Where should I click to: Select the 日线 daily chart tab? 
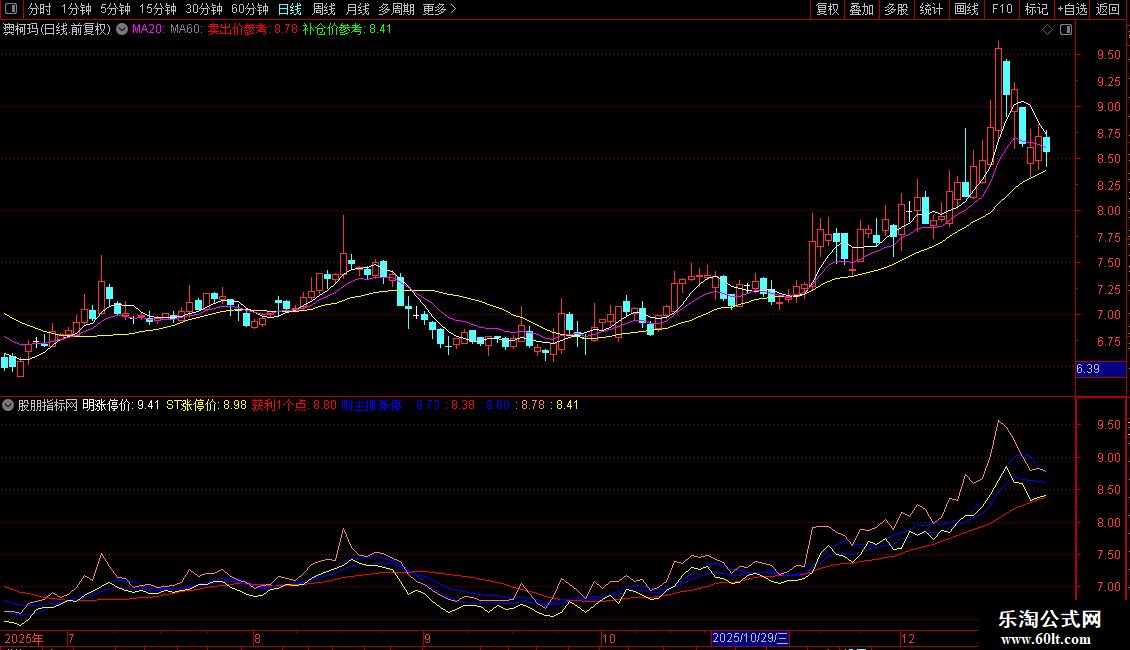click(x=290, y=9)
